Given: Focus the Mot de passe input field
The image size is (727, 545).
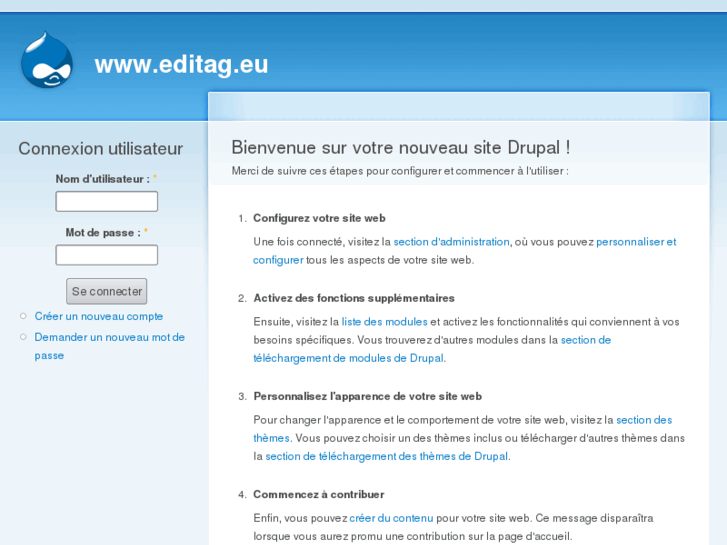Looking at the screenshot, I should [x=107, y=255].
